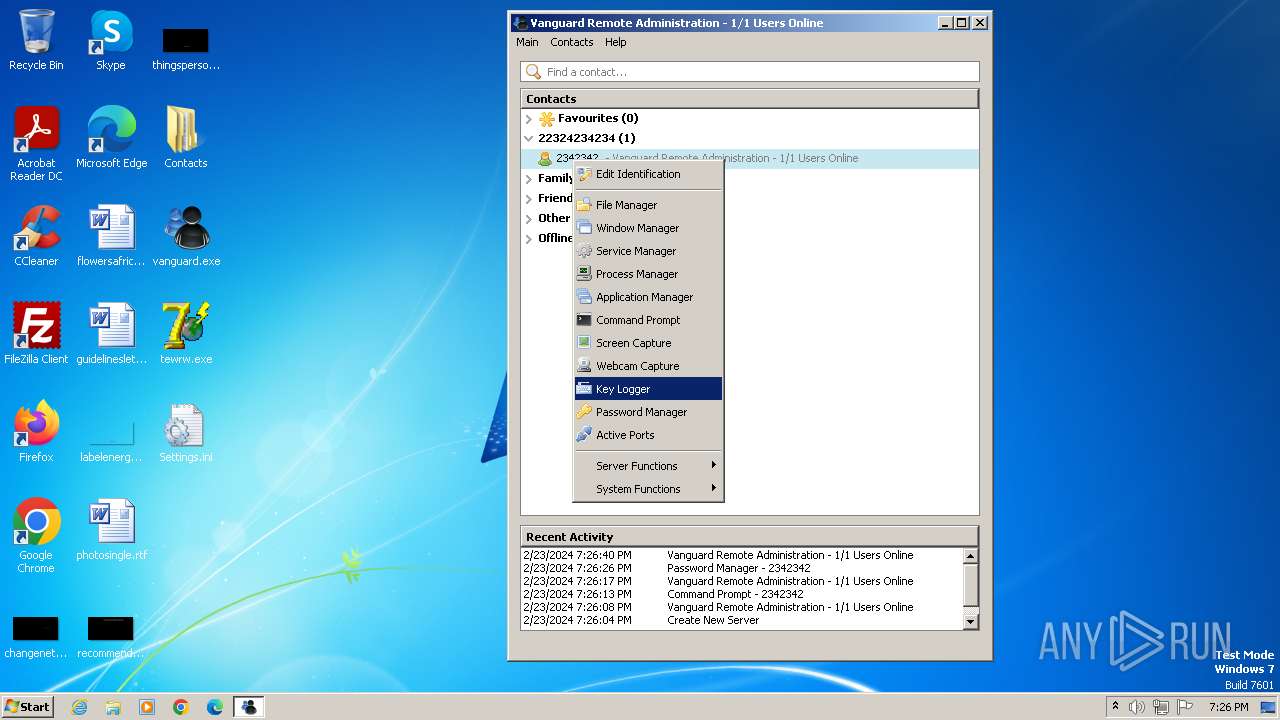Open the Main menu

coord(527,42)
